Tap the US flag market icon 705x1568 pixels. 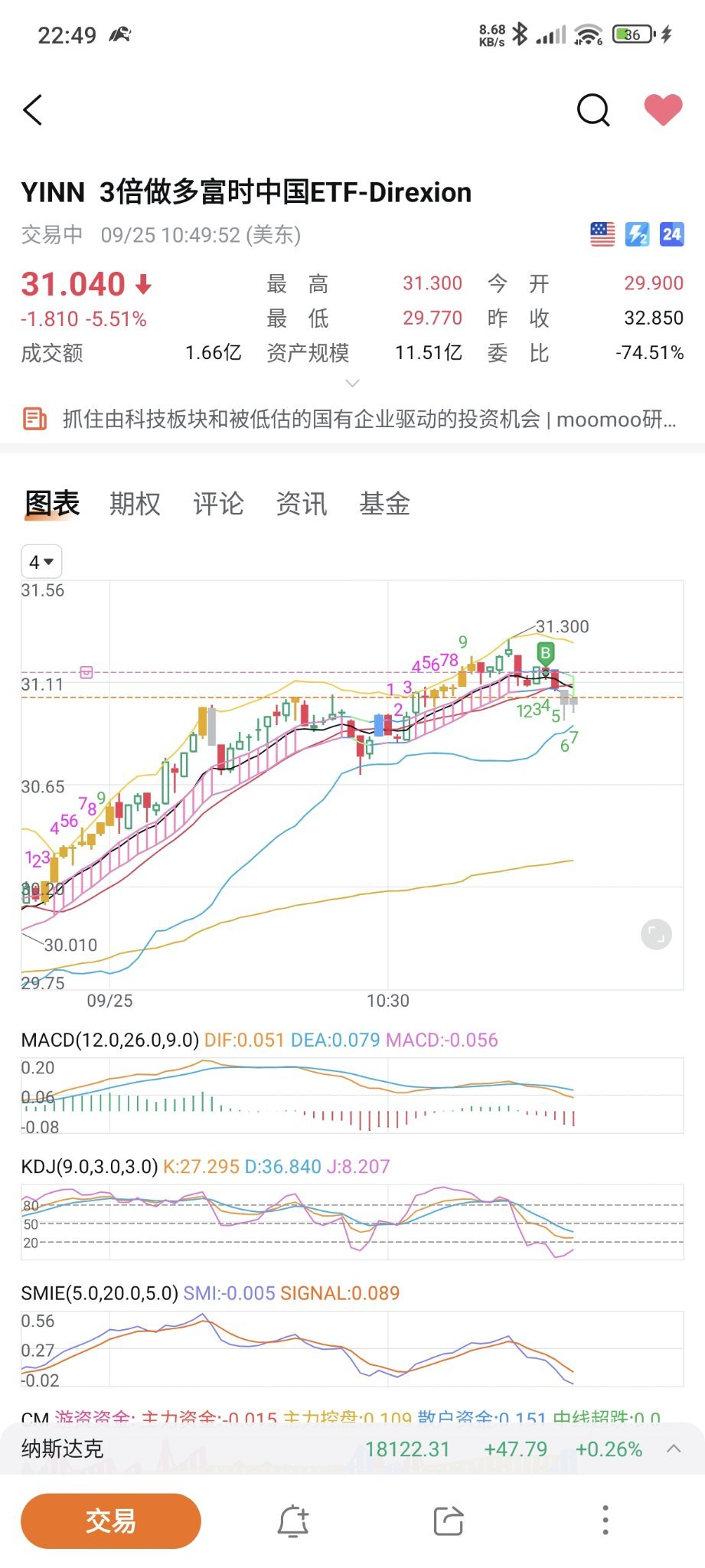(602, 234)
